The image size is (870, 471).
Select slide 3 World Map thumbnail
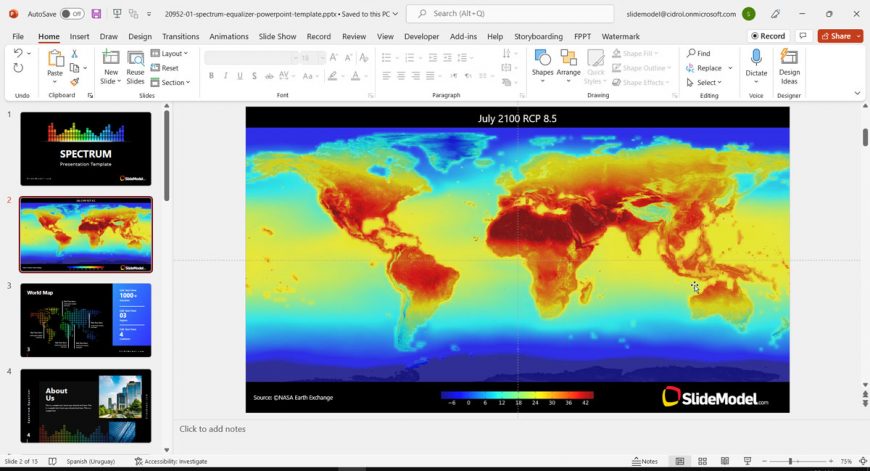coord(86,320)
